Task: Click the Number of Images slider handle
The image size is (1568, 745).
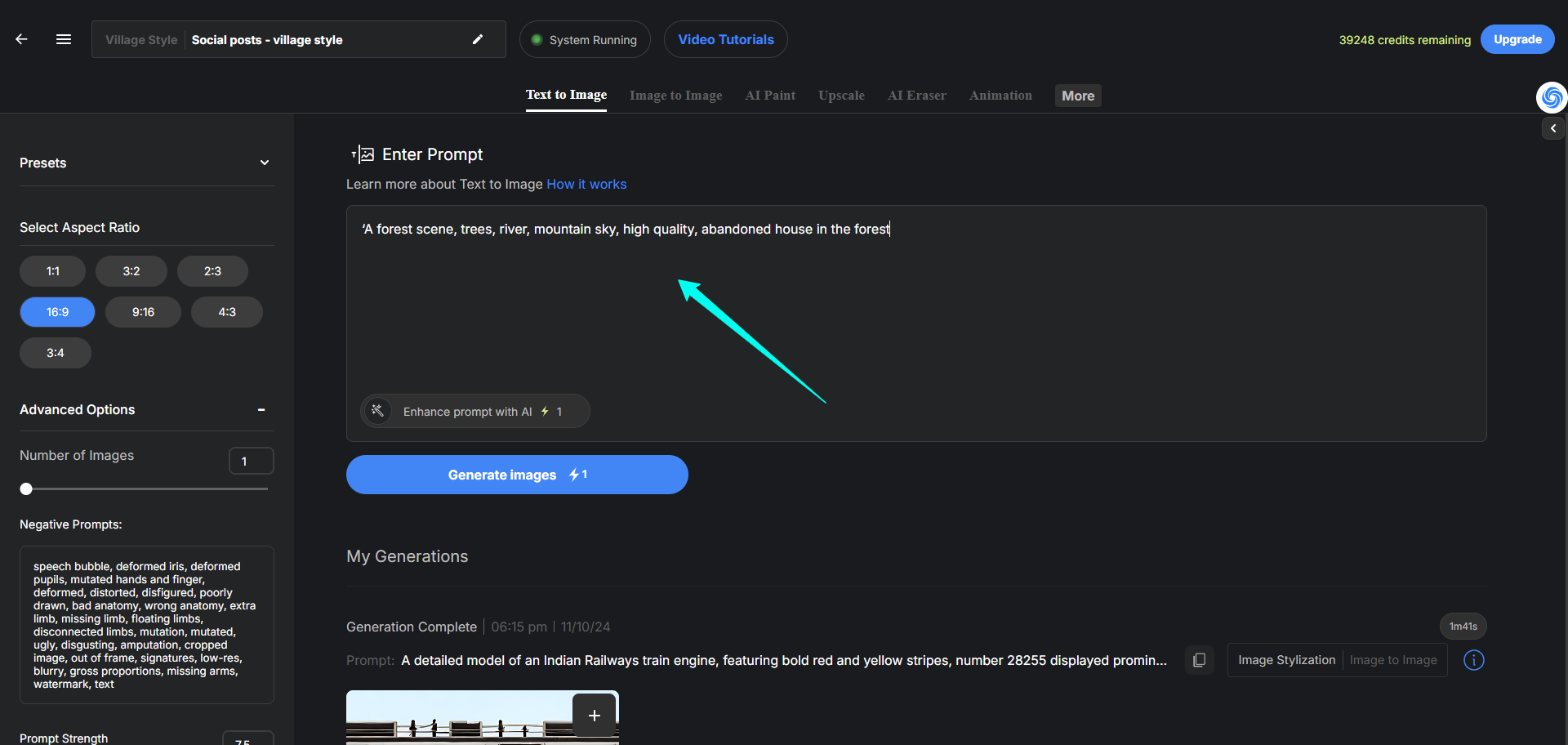Action: pyautogui.click(x=26, y=488)
